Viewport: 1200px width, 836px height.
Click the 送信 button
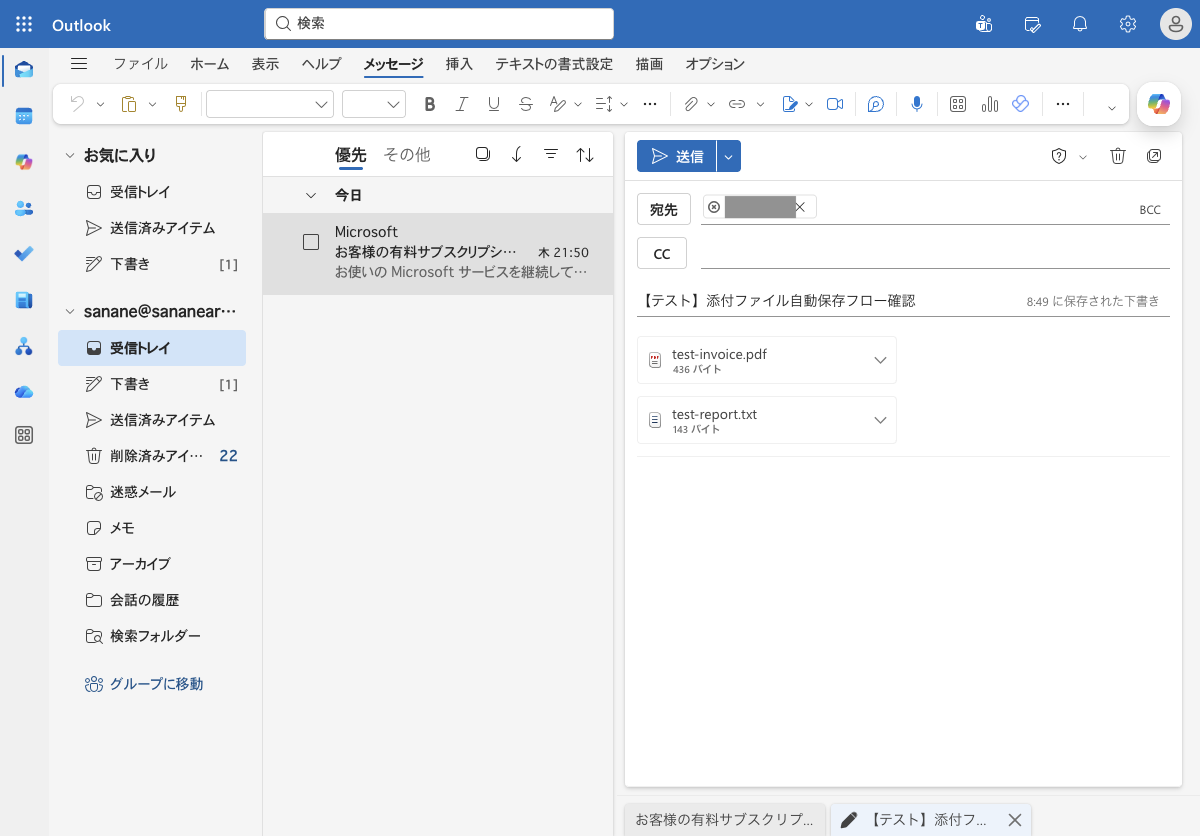pos(677,156)
